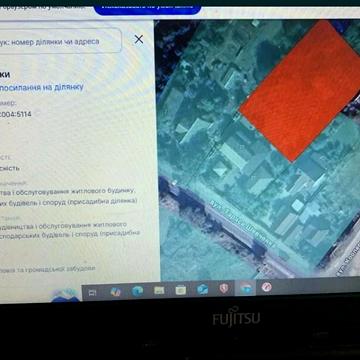Click the active highlighted taskbar app icon
360x360 pixels.
(245, 288)
